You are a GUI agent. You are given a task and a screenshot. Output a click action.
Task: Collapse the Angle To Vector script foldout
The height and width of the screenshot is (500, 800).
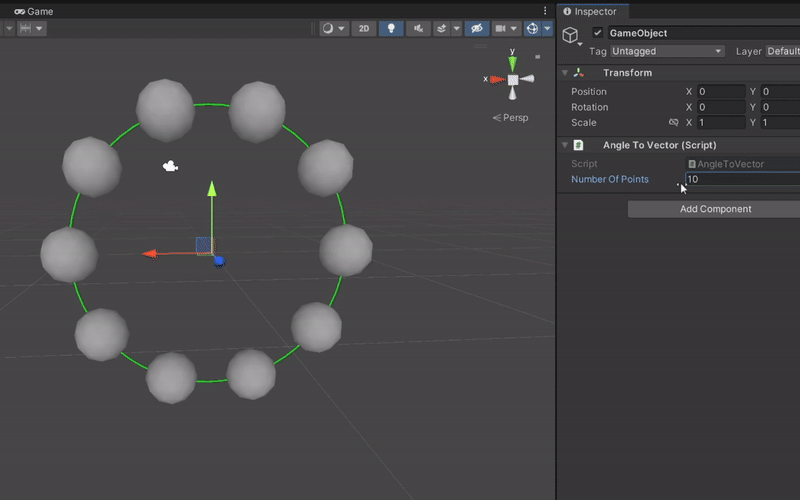[x=565, y=145]
